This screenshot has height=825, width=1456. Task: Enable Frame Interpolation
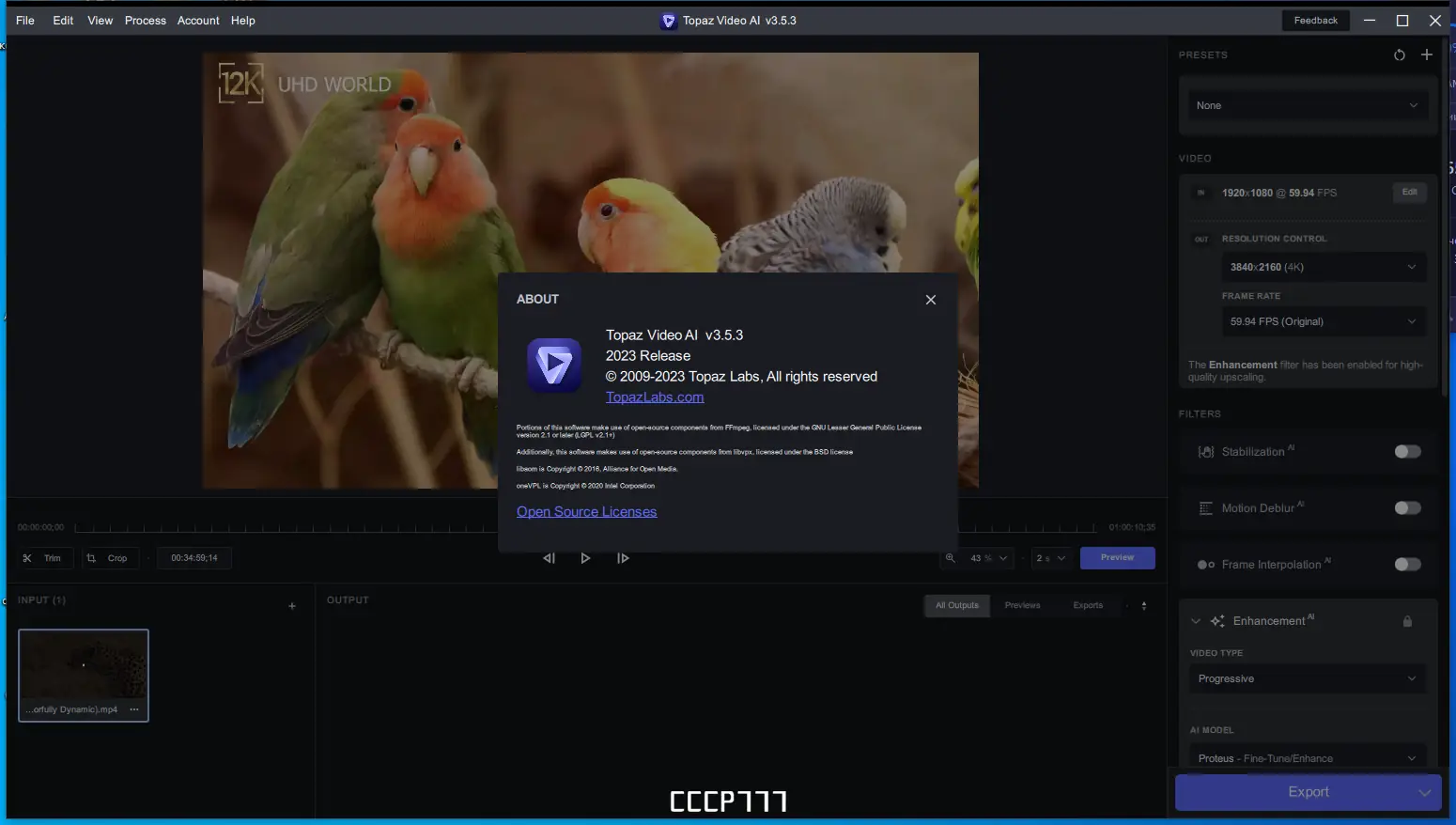click(x=1407, y=564)
